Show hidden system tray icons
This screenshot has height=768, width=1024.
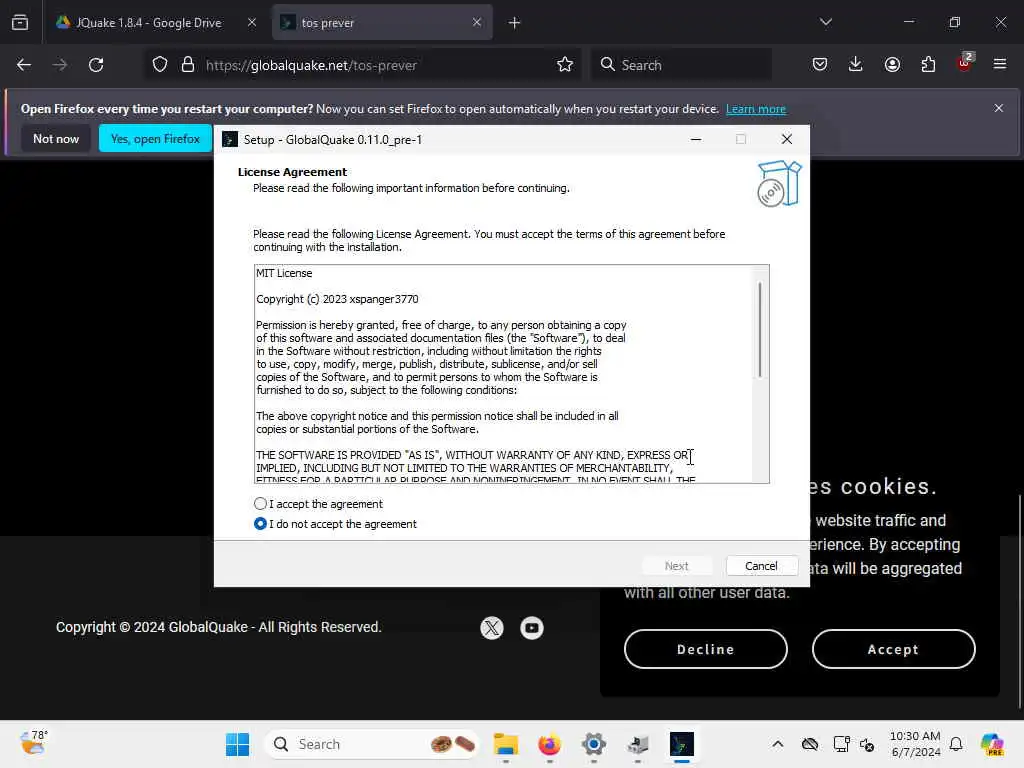point(777,744)
